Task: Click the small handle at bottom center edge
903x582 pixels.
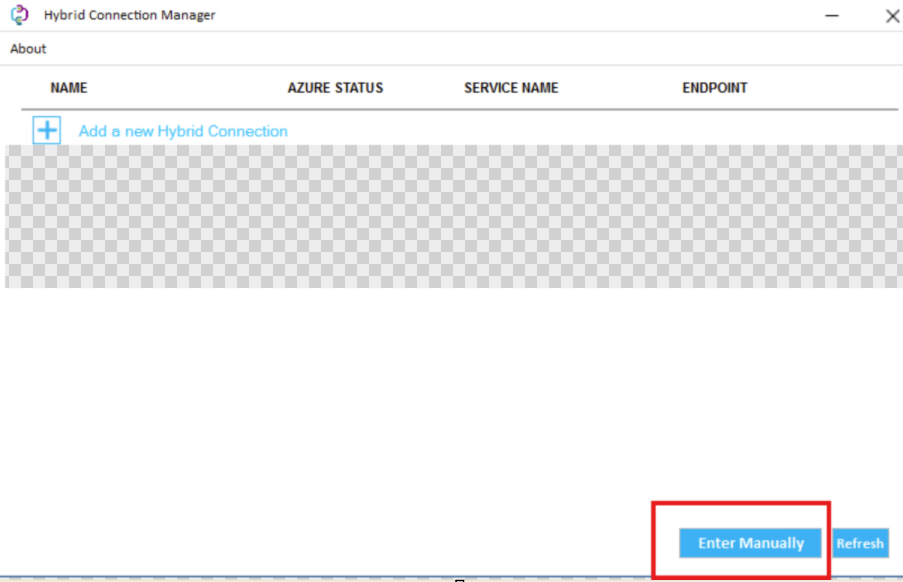Action: [x=458, y=579]
